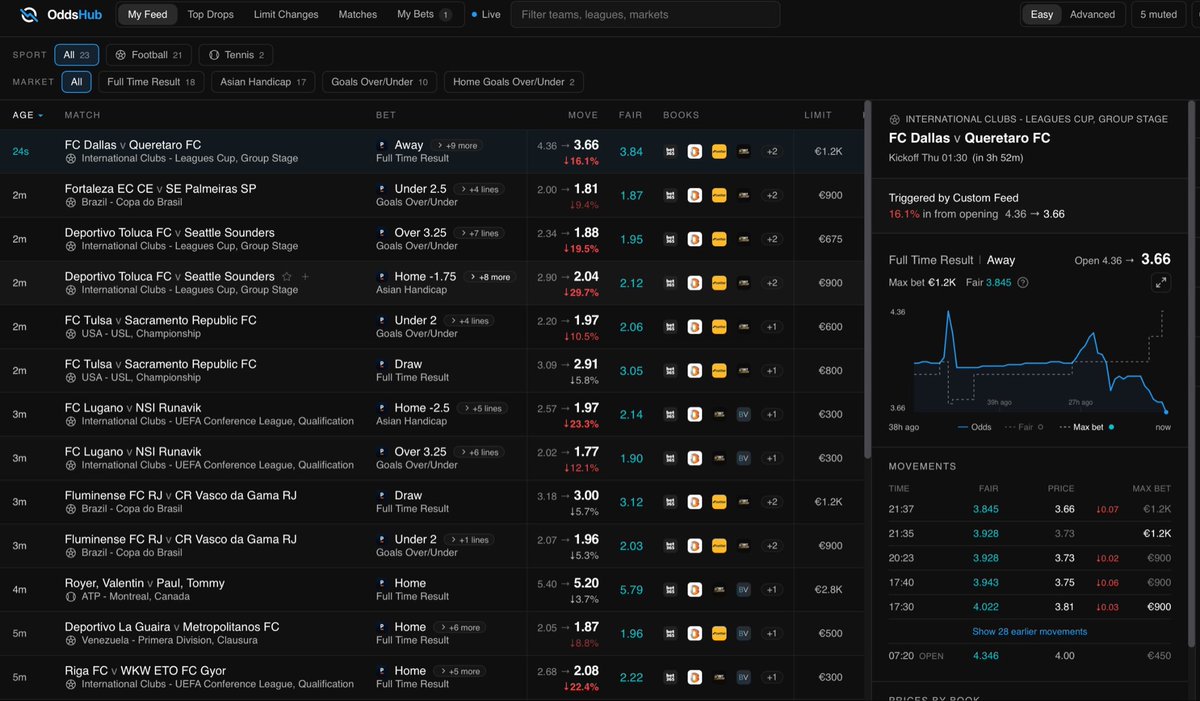Expand +6 more in Deportivo La Guaira row
This screenshot has width=1200, height=701.
pyautogui.click(x=459, y=627)
